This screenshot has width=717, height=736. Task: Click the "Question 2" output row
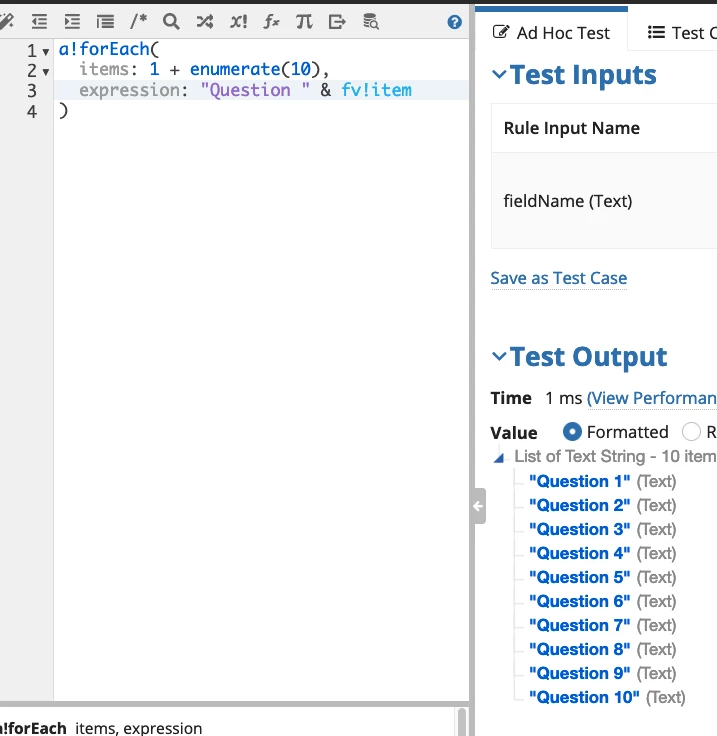click(603, 506)
